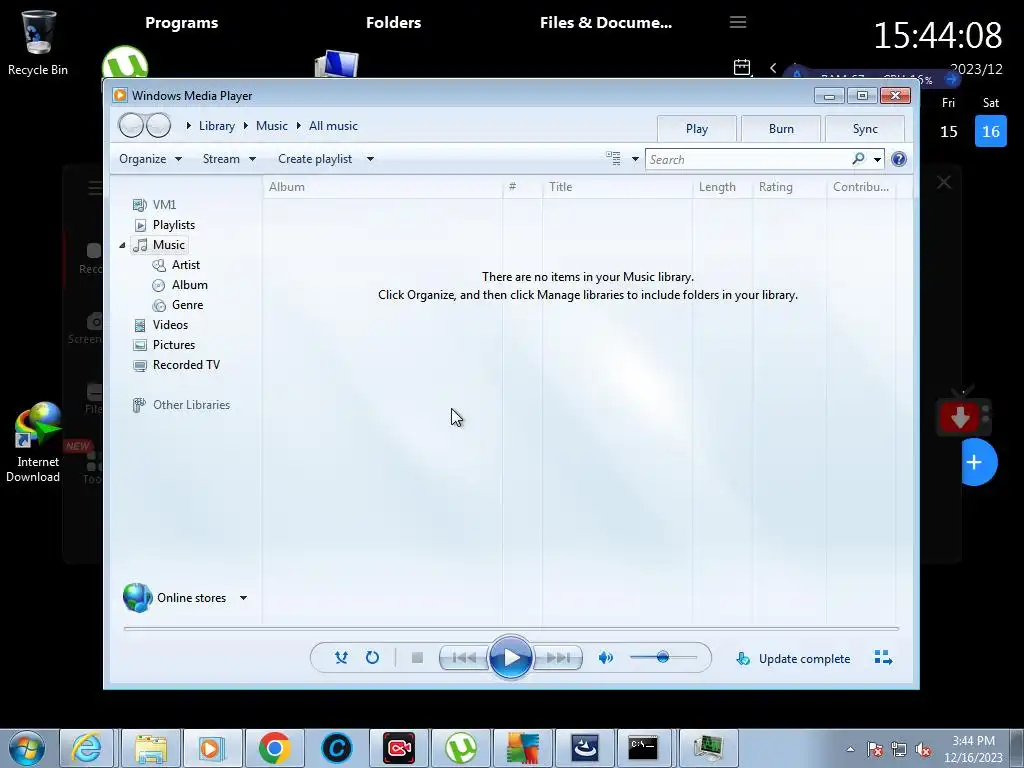Select Genre under Music
Screen dimensions: 1024x768
point(187,305)
